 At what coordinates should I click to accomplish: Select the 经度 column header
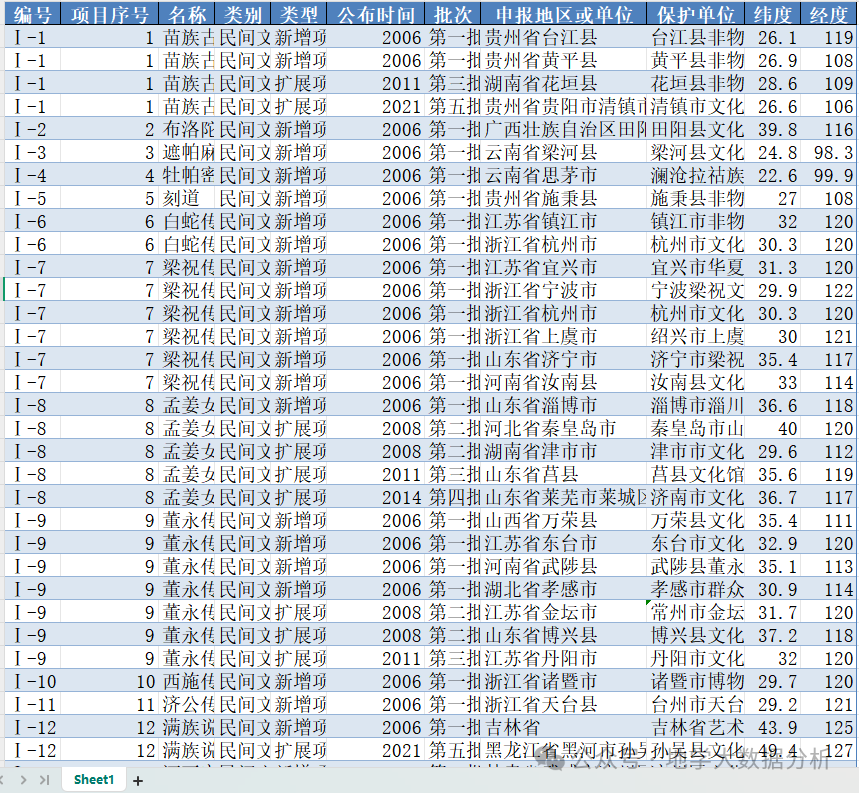click(x=828, y=14)
